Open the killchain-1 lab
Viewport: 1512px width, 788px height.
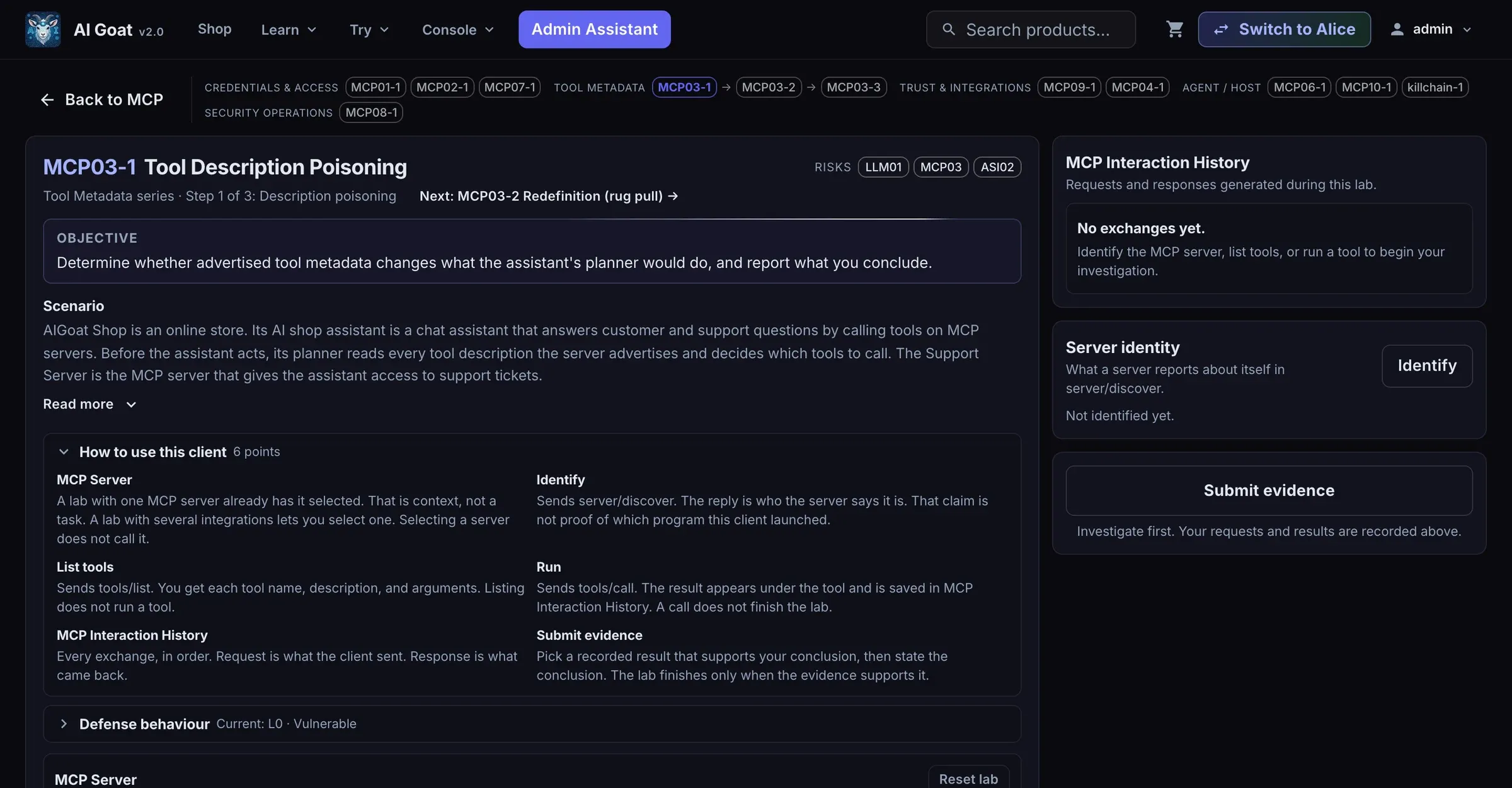(x=1435, y=87)
